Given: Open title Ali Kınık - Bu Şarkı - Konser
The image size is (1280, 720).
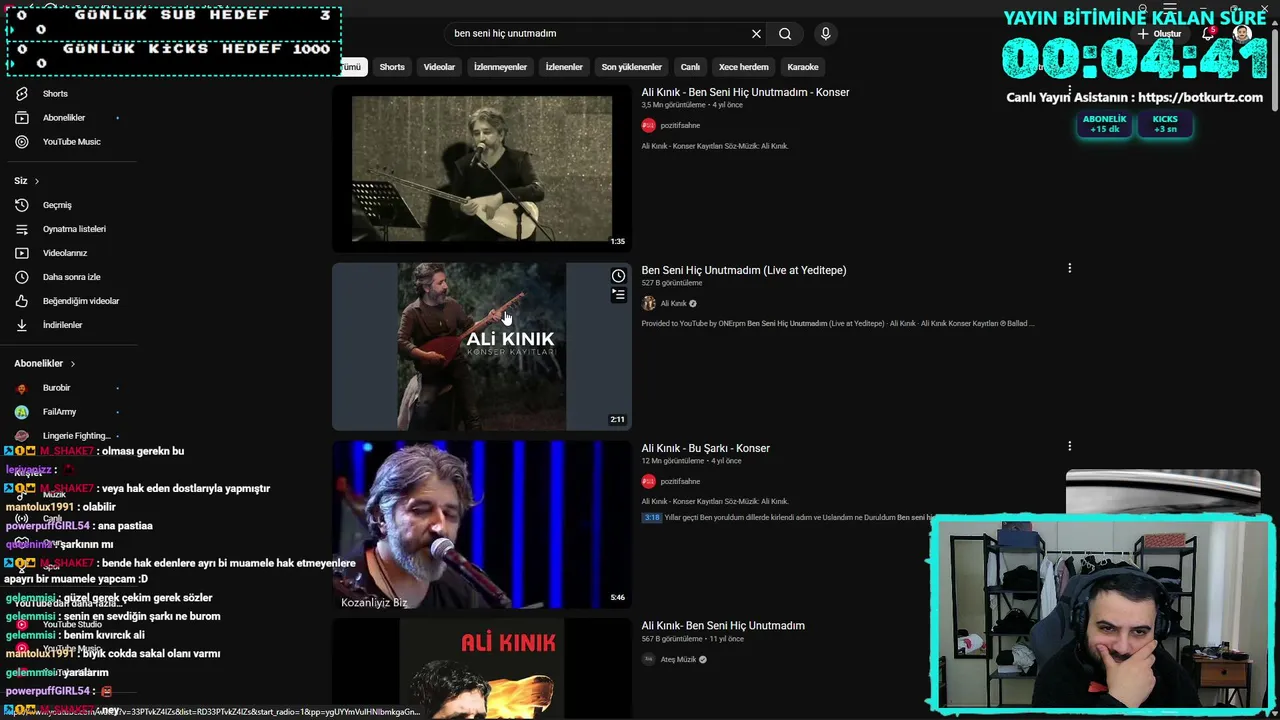Looking at the screenshot, I should [x=705, y=448].
